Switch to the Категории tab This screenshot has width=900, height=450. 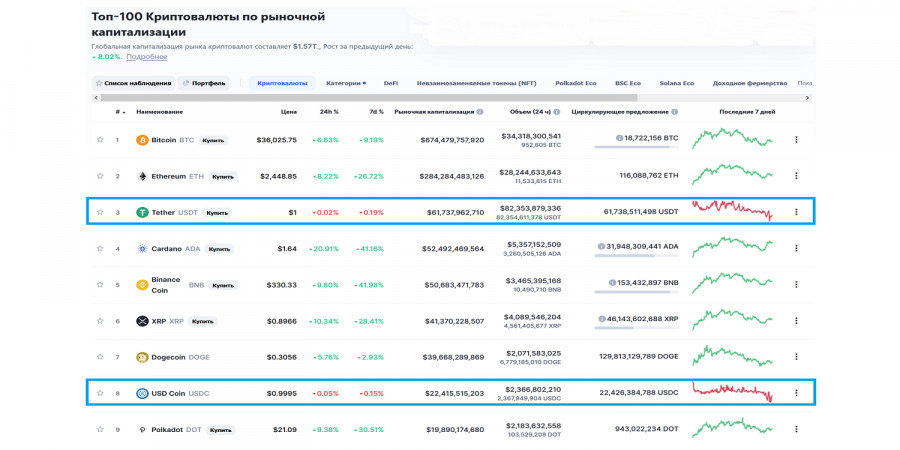coord(346,83)
